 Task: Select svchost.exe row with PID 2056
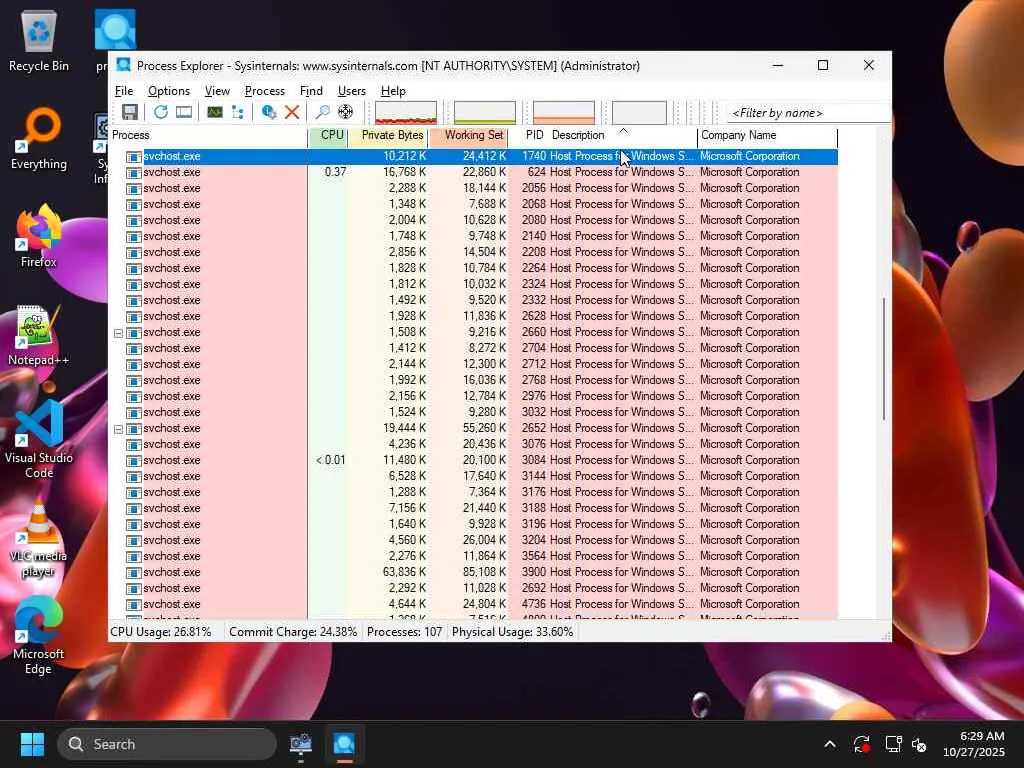coord(474,188)
